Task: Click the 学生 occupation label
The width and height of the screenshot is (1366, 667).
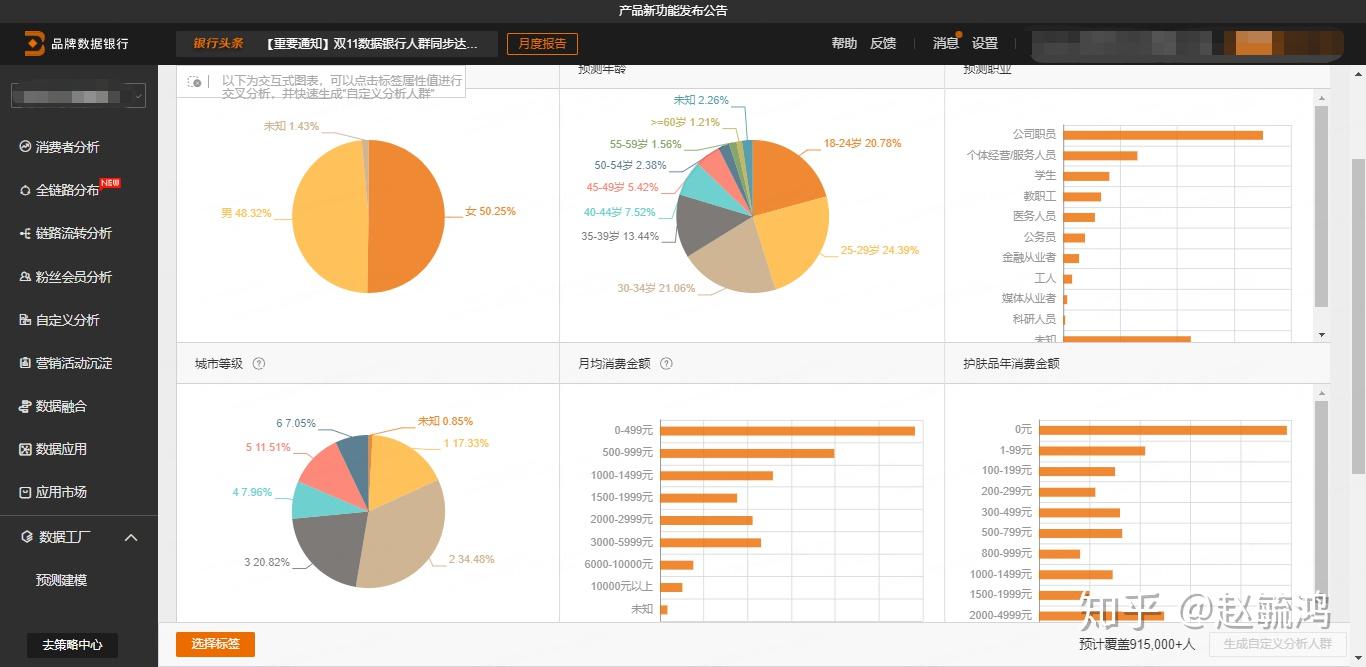Action: point(1045,175)
